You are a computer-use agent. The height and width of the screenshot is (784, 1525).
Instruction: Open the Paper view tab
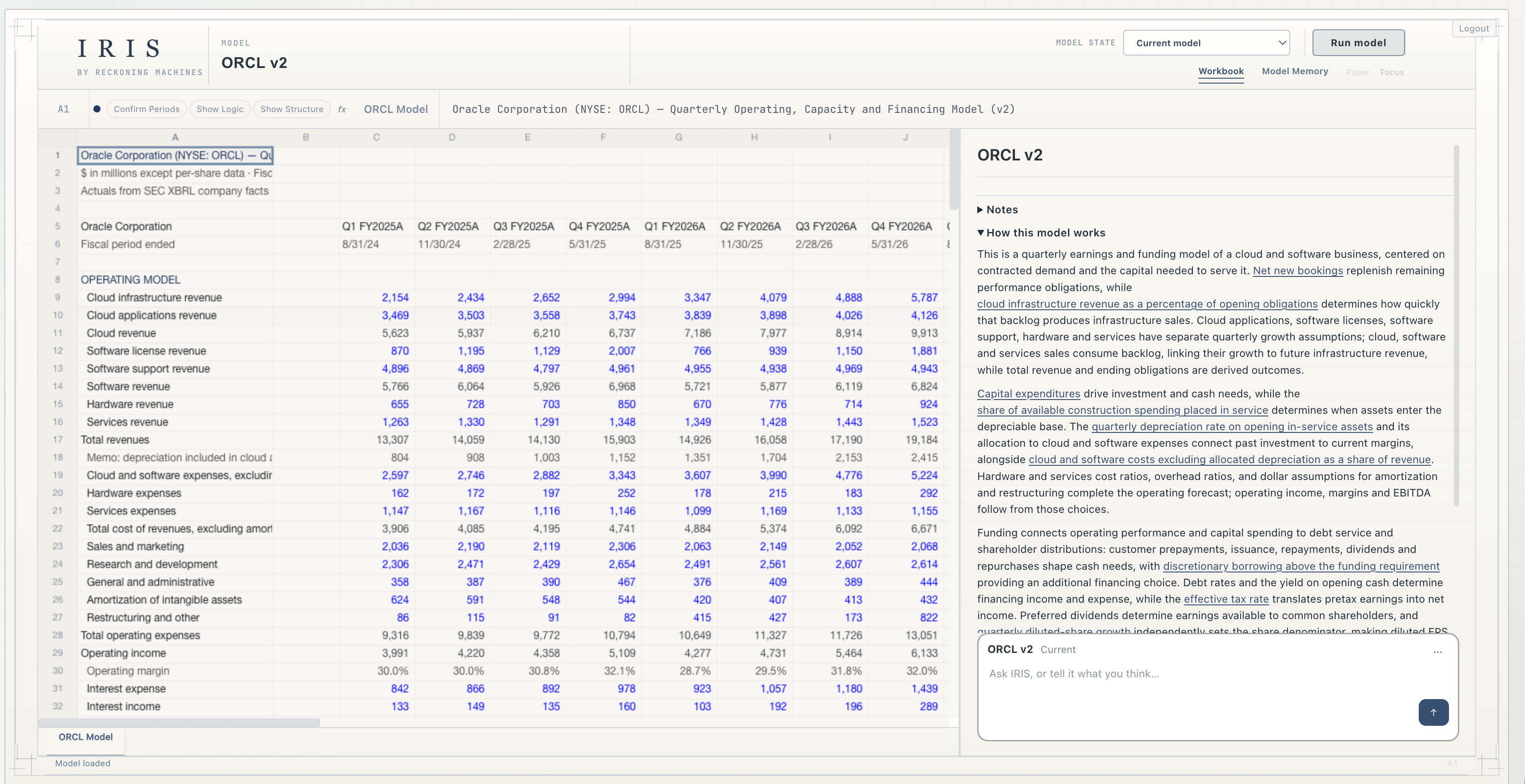1357,72
